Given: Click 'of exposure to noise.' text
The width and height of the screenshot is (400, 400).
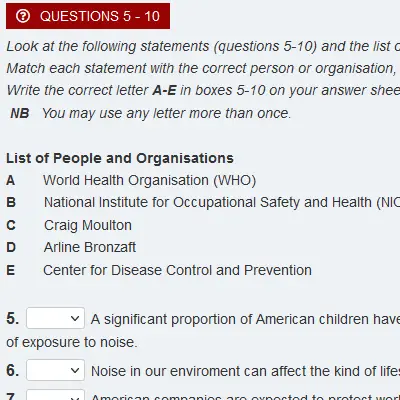Looking at the screenshot, I should [72, 342].
